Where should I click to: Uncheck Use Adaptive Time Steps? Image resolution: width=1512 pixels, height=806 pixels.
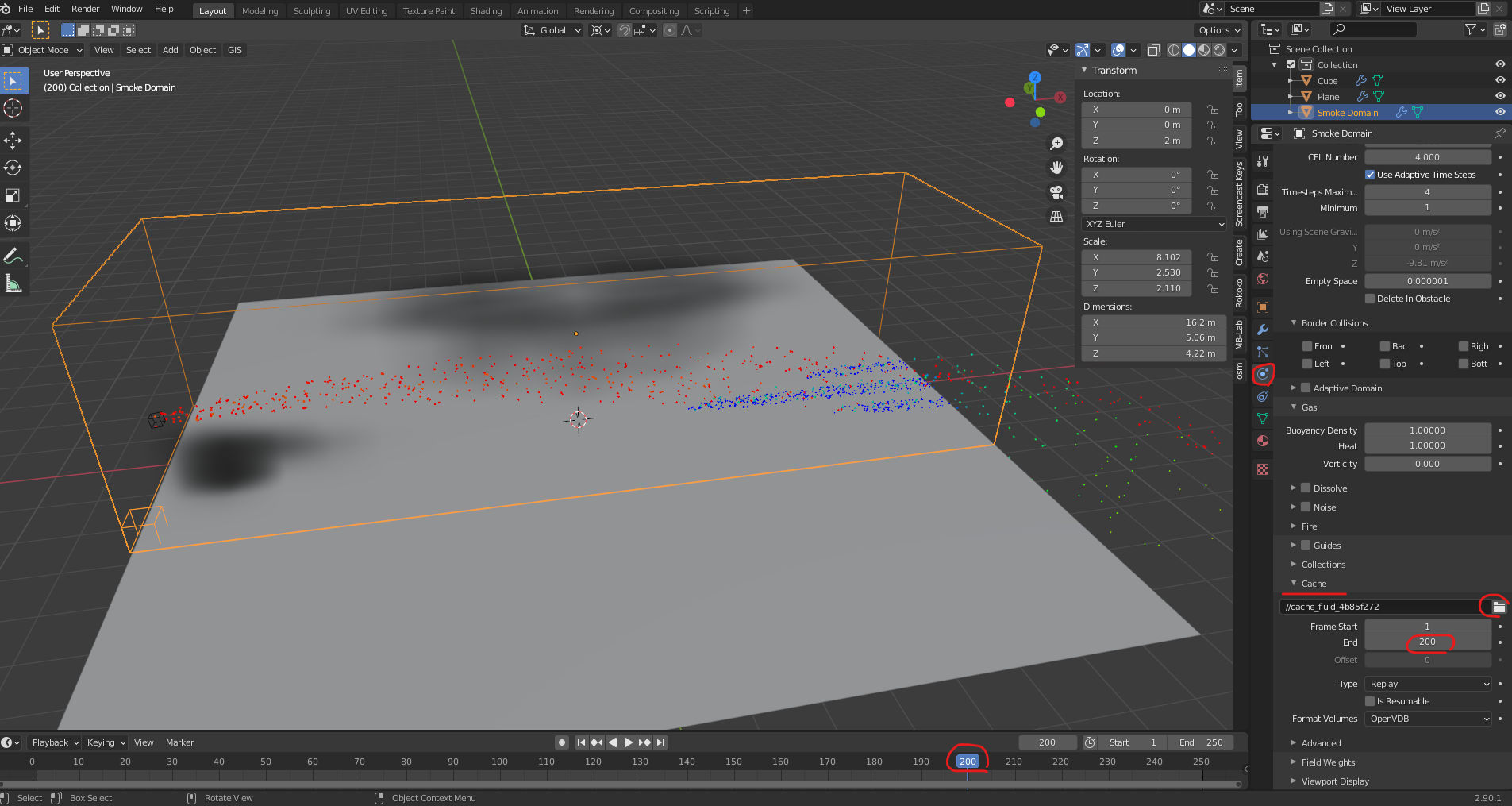pos(1370,175)
